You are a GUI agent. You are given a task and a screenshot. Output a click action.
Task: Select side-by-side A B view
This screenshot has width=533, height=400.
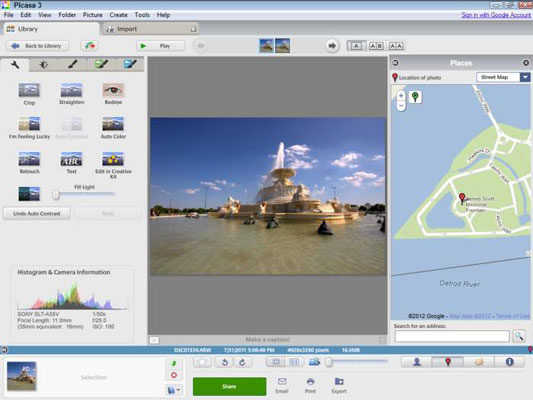pos(376,46)
